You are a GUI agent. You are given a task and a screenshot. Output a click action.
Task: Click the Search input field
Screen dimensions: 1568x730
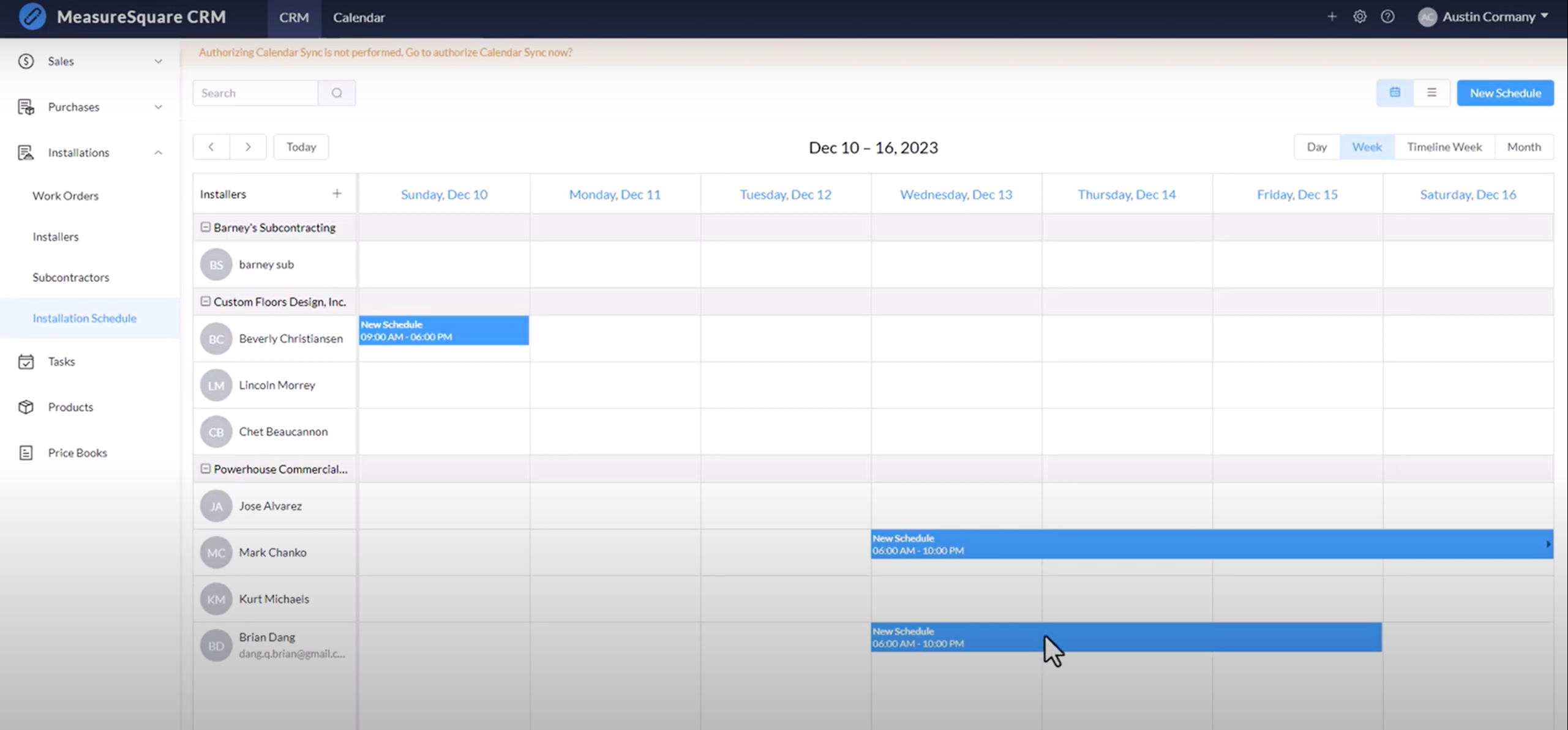tap(255, 93)
